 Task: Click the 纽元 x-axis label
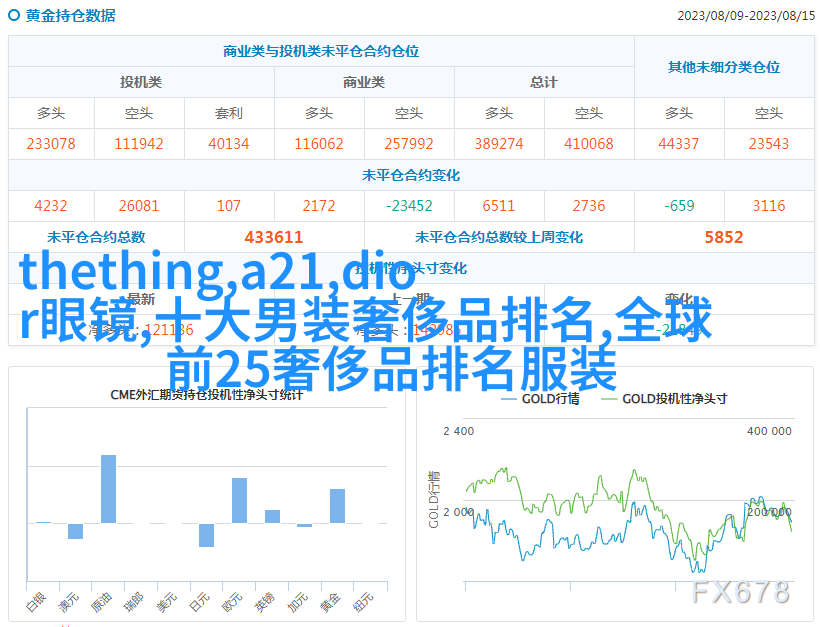[x=363, y=602]
